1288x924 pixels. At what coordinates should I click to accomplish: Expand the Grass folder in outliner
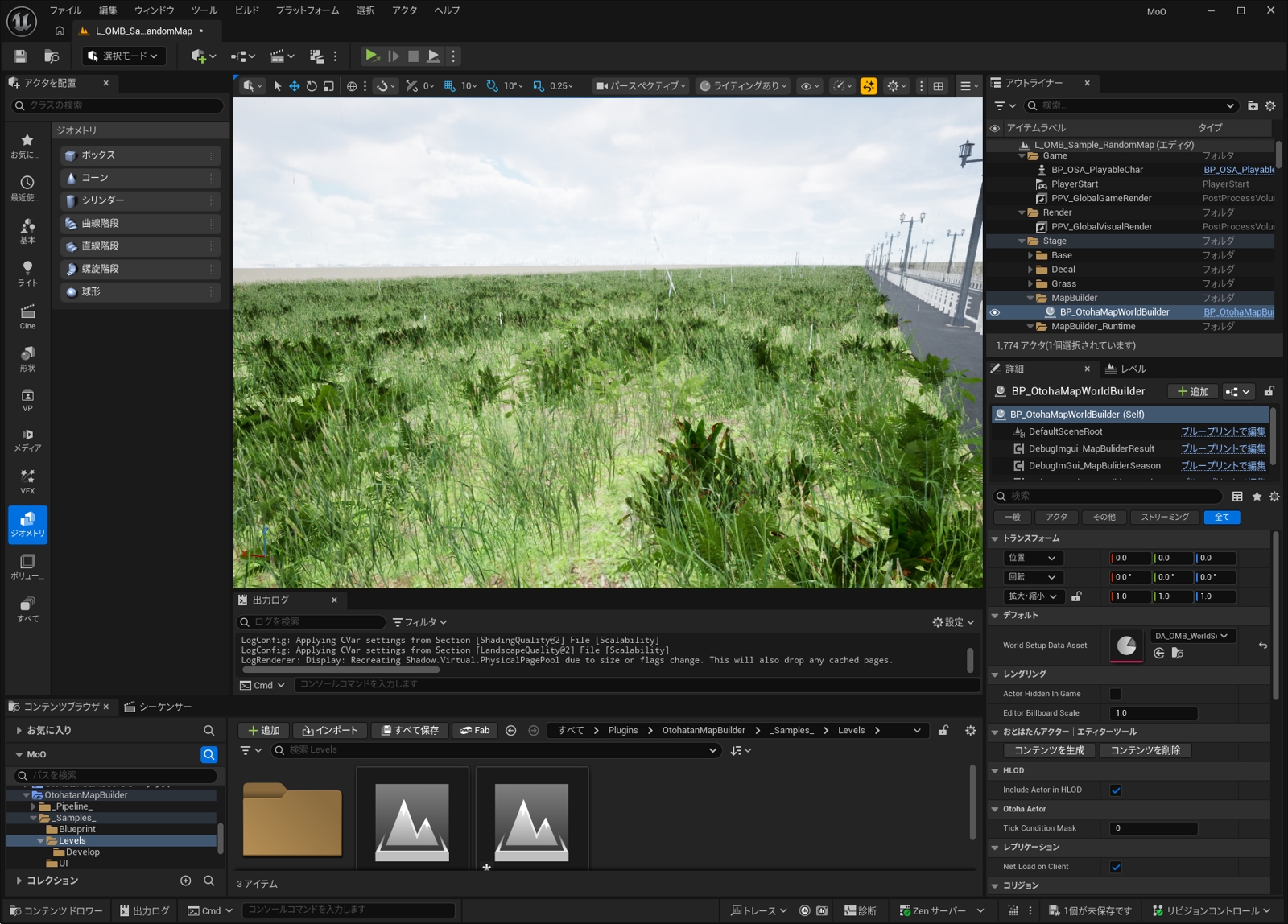coord(1030,284)
